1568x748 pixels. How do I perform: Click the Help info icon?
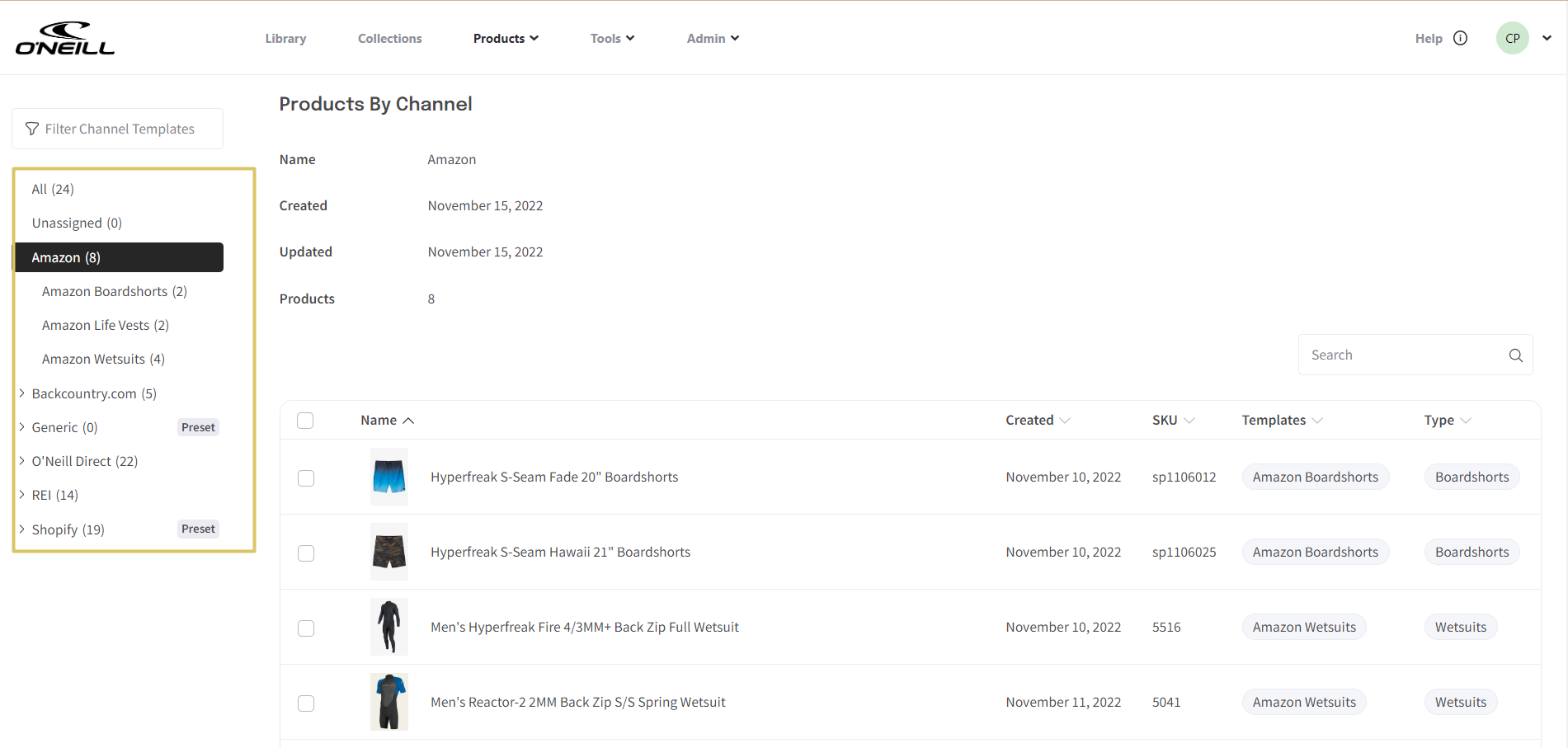click(x=1460, y=38)
